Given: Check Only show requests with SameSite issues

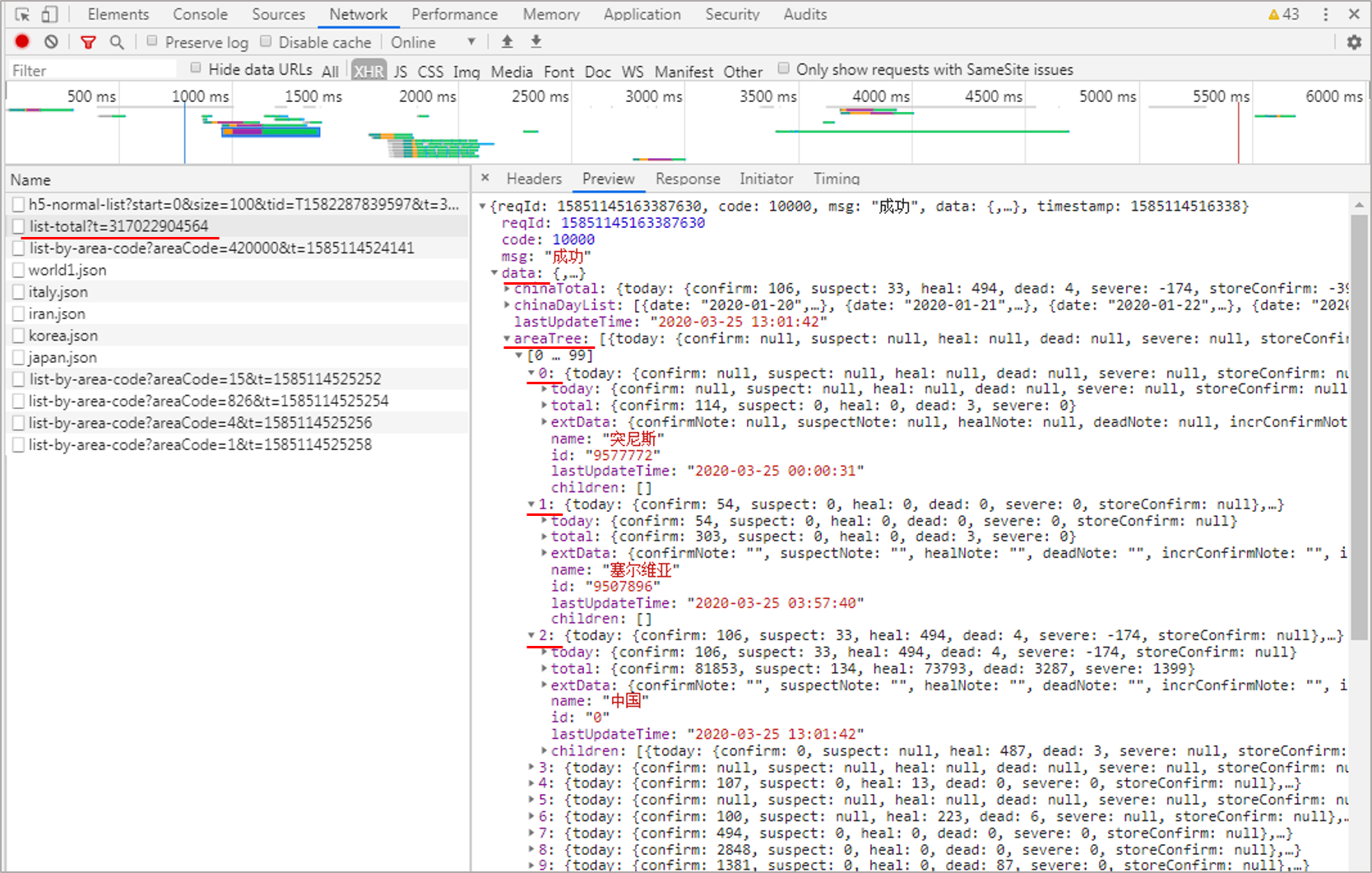Looking at the screenshot, I should (783, 68).
